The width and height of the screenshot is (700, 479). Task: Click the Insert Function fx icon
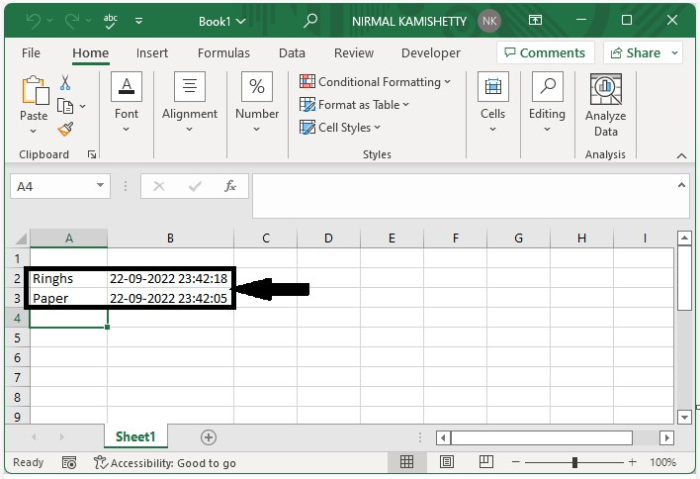click(230, 186)
